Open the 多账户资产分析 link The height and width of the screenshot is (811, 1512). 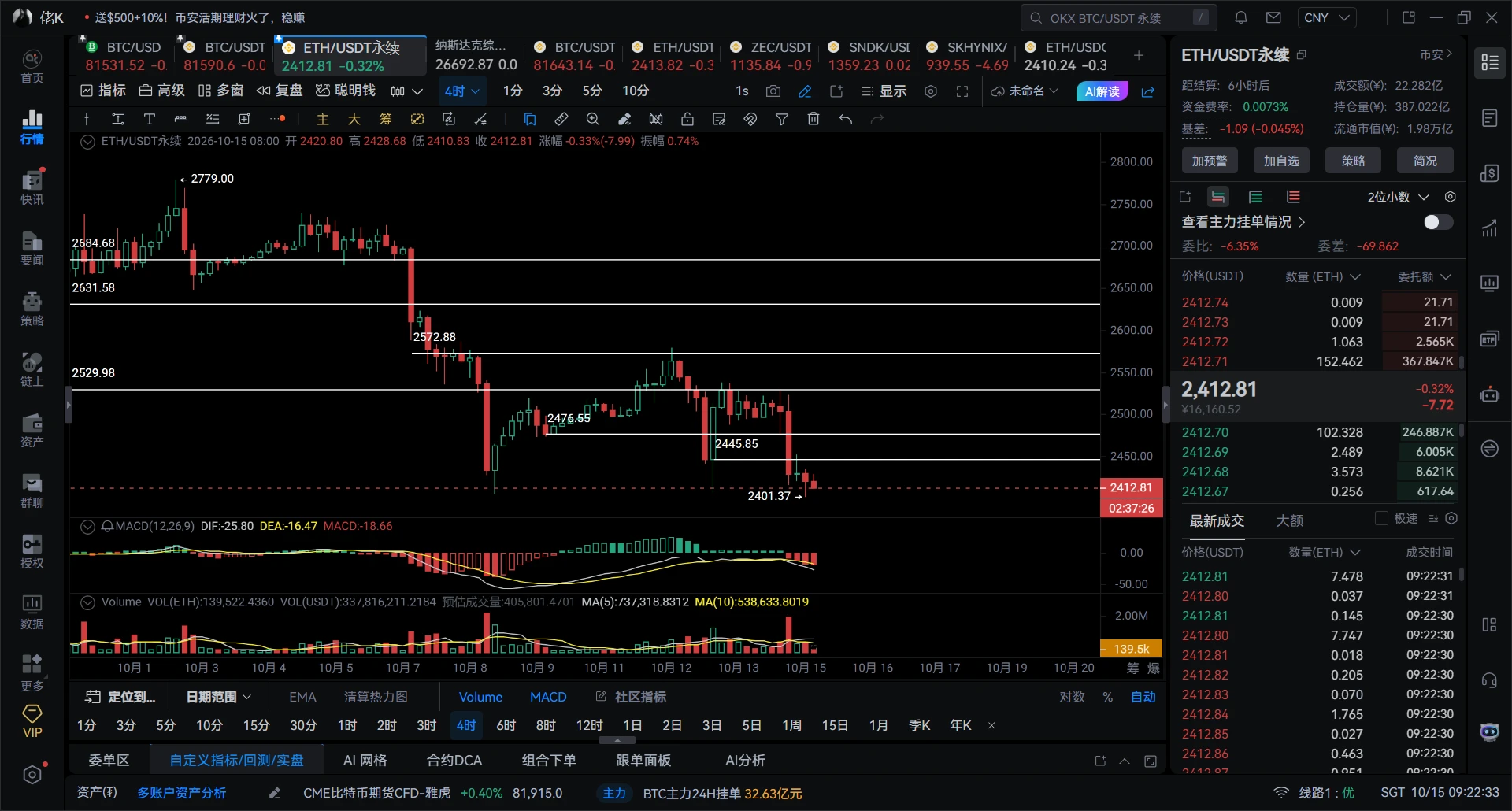pyautogui.click(x=181, y=793)
